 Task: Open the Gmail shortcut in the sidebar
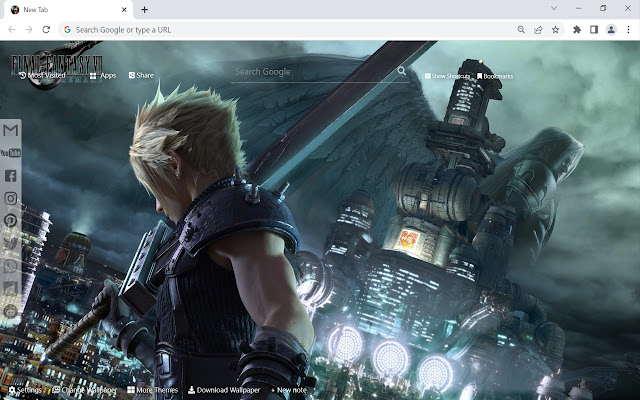[x=11, y=130]
